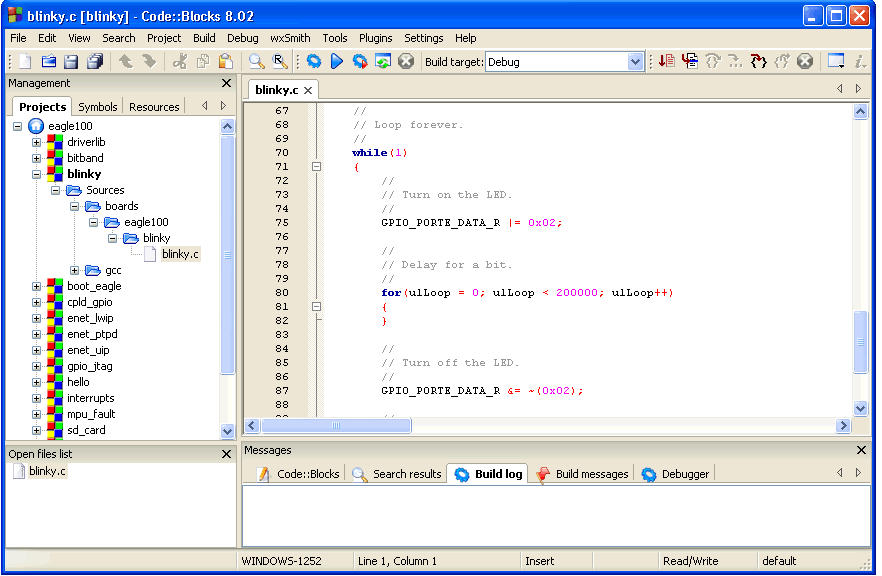Image resolution: width=882 pixels, height=576 pixels.
Task: Toggle the for loop fold marker
Action: [x=317, y=307]
